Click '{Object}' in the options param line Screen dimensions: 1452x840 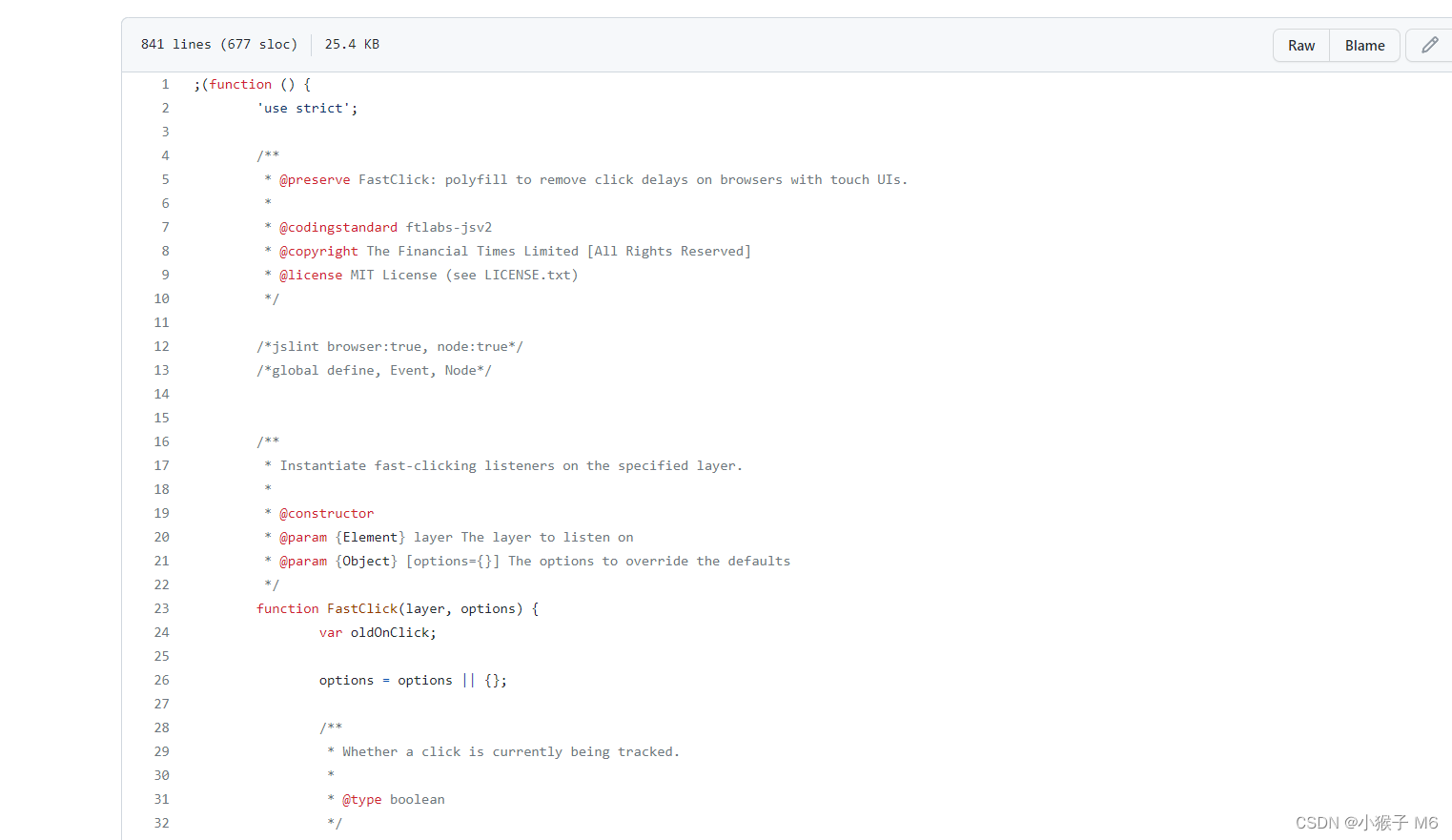click(366, 561)
